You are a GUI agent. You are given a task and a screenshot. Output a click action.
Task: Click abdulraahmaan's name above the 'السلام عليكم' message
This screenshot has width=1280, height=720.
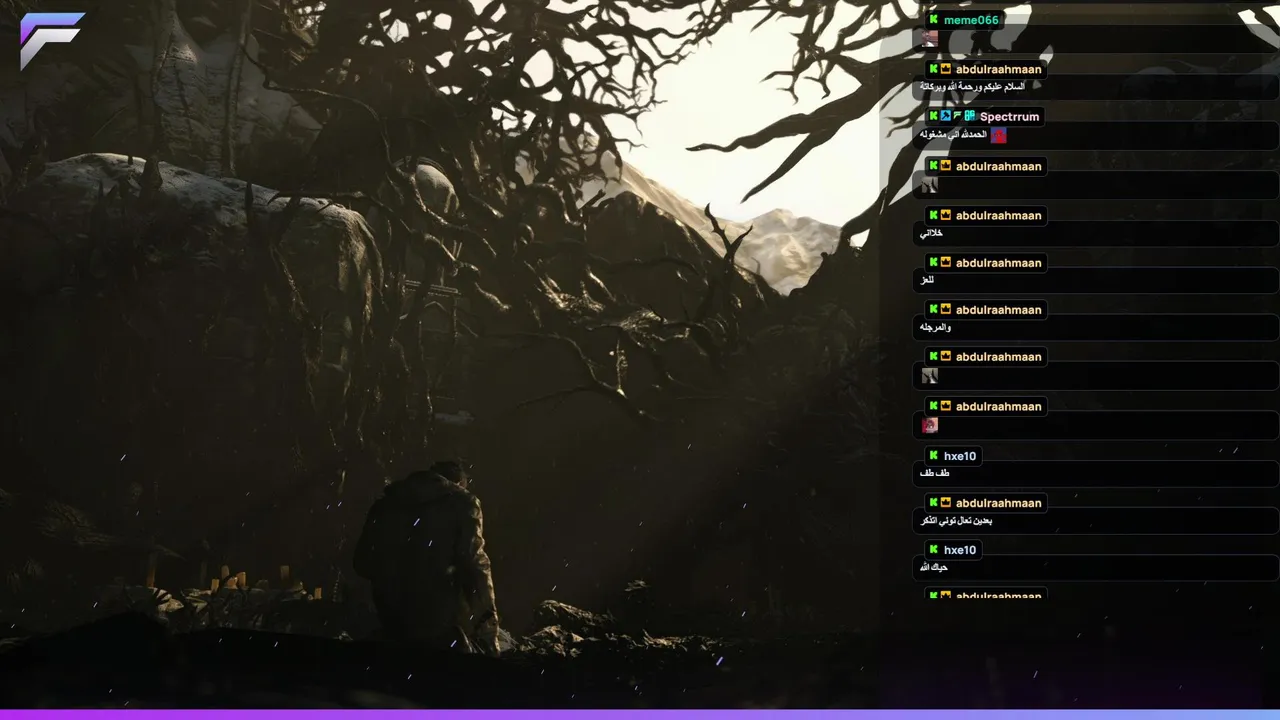(998, 69)
